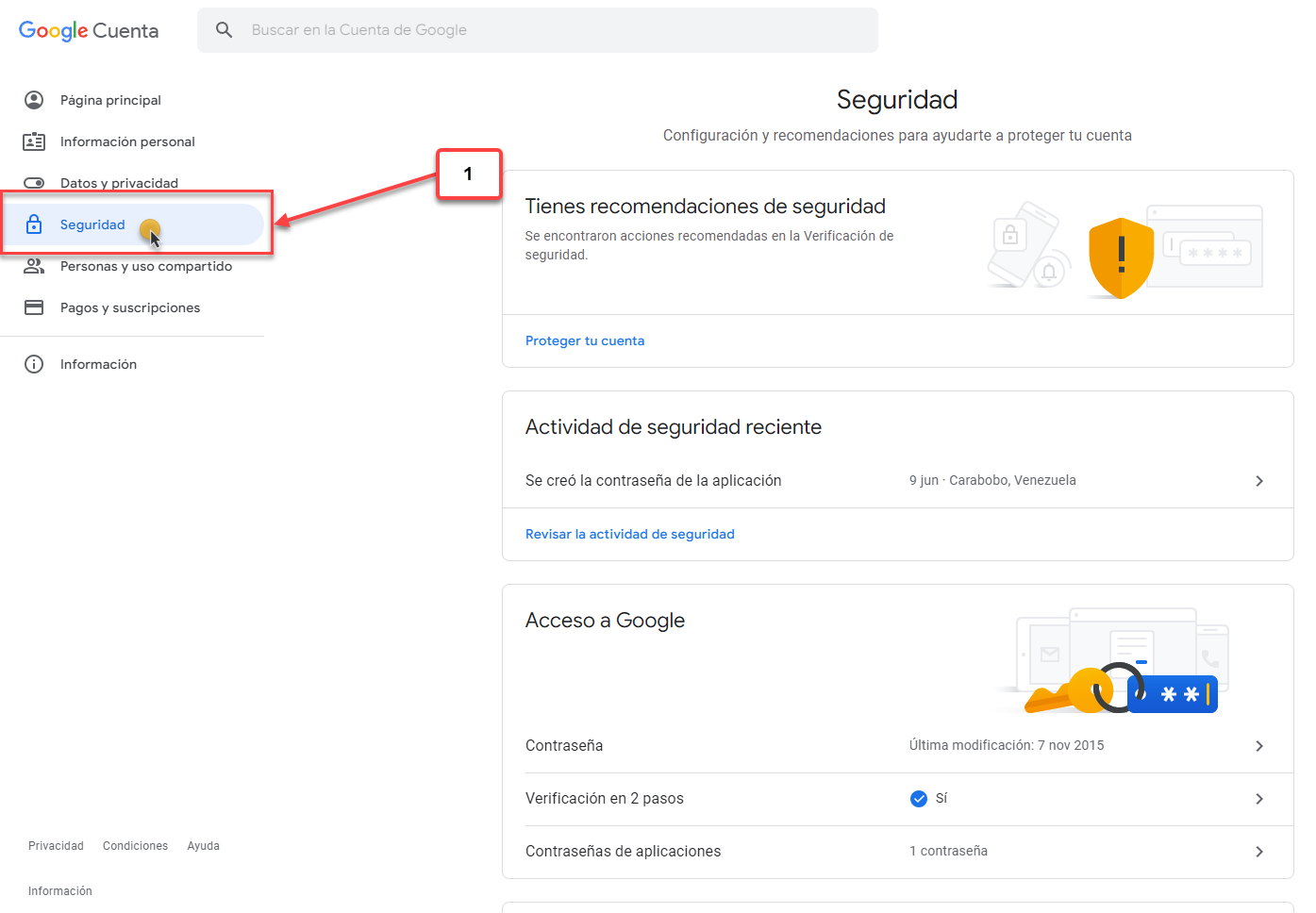Image resolution: width=1316 pixels, height=913 pixels.
Task: Click the Buscar en la Cuenta search field
Action: pyautogui.click(x=547, y=30)
